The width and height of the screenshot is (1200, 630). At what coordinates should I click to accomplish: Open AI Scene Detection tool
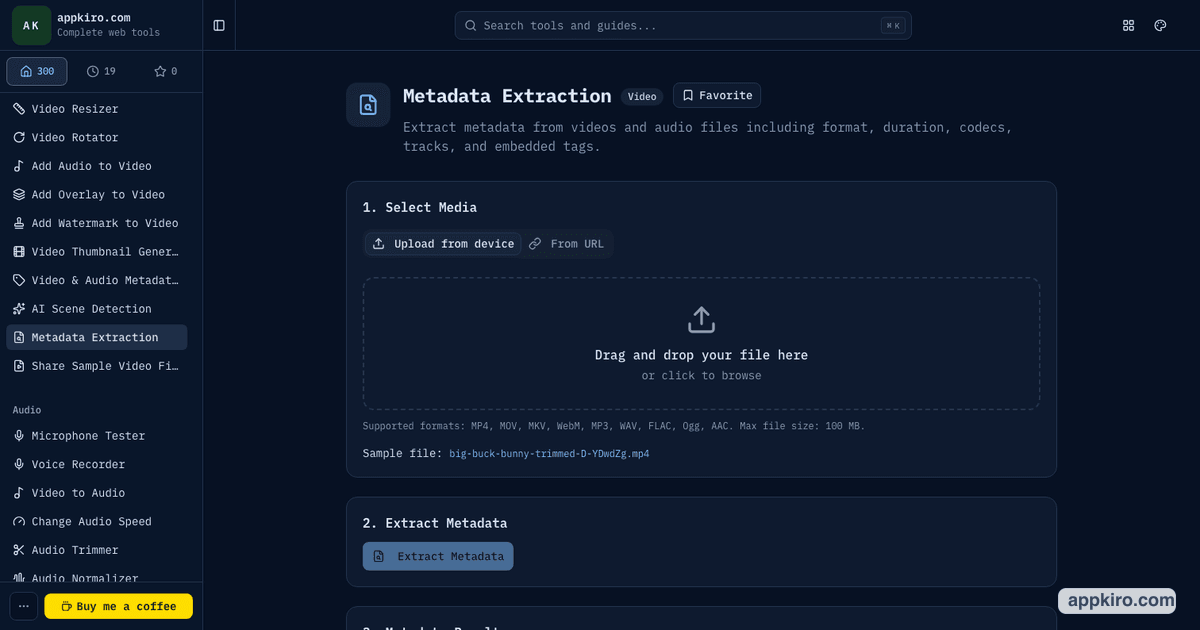coord(97,309)
